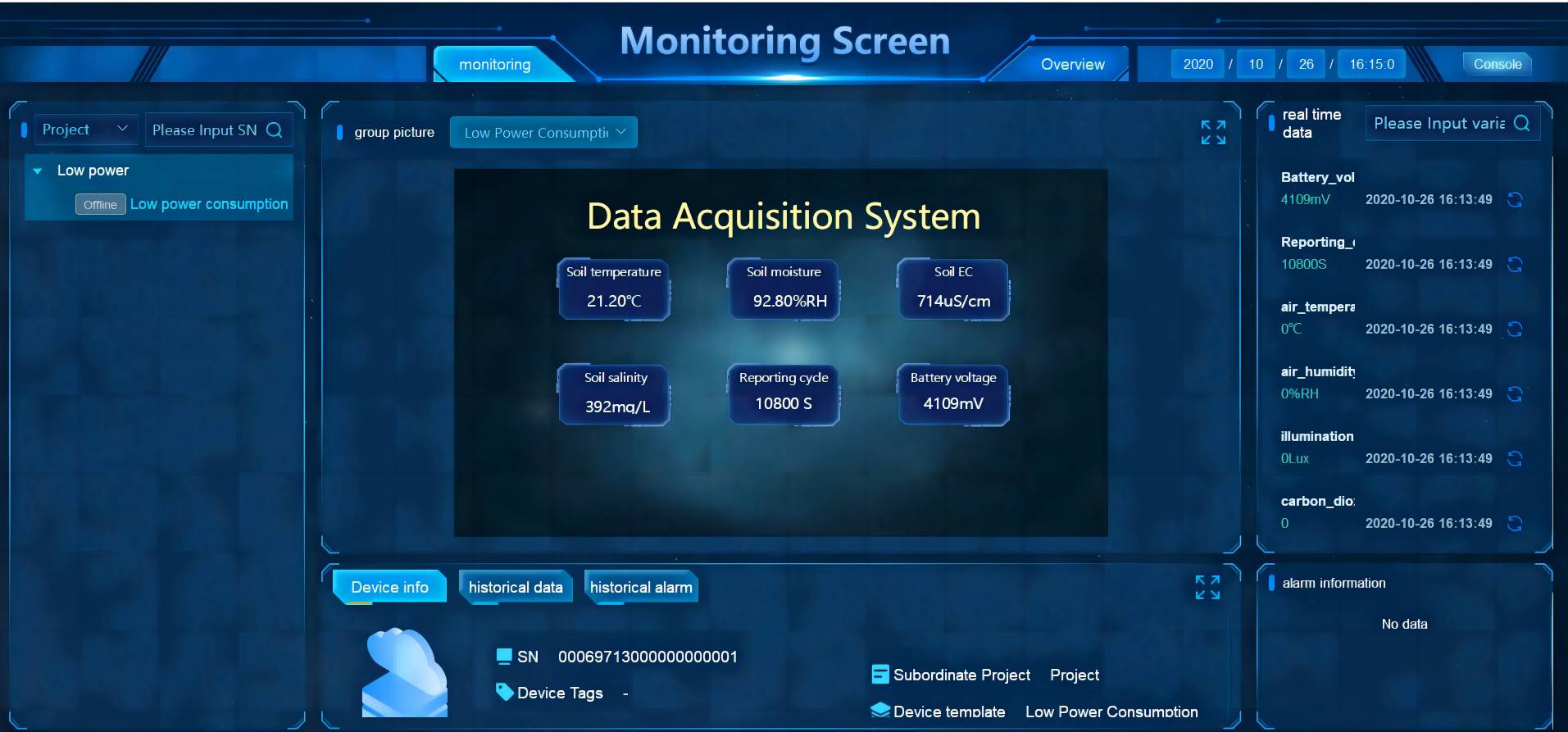Open the Project dropdown
Screen dimensions: 1568x732
pyautogui.click(x=84, y=130)
